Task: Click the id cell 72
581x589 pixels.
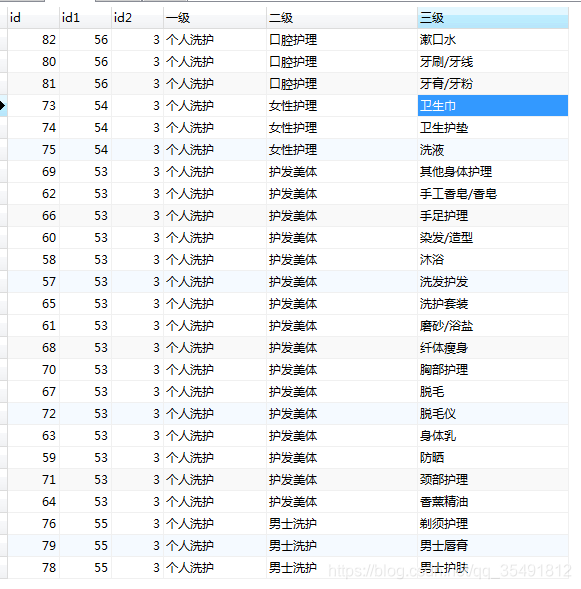Action: 33,414
